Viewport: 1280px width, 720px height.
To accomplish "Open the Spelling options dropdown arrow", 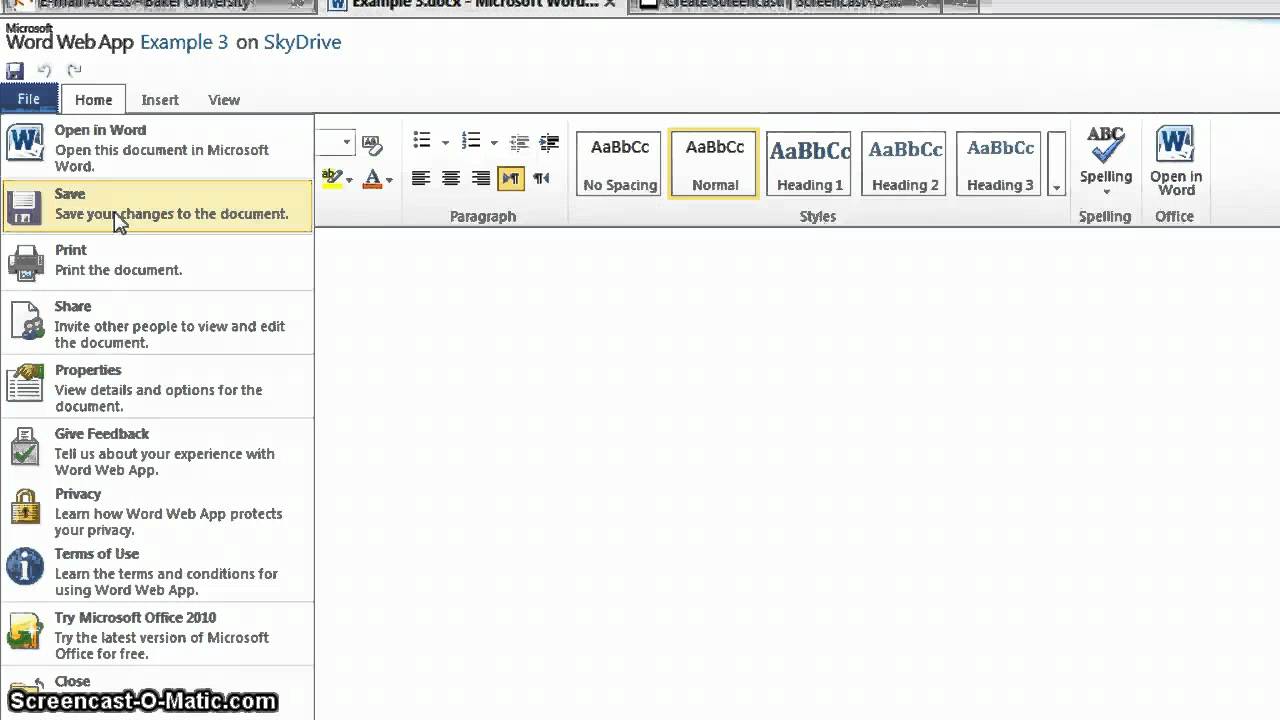I will 1106,191.
